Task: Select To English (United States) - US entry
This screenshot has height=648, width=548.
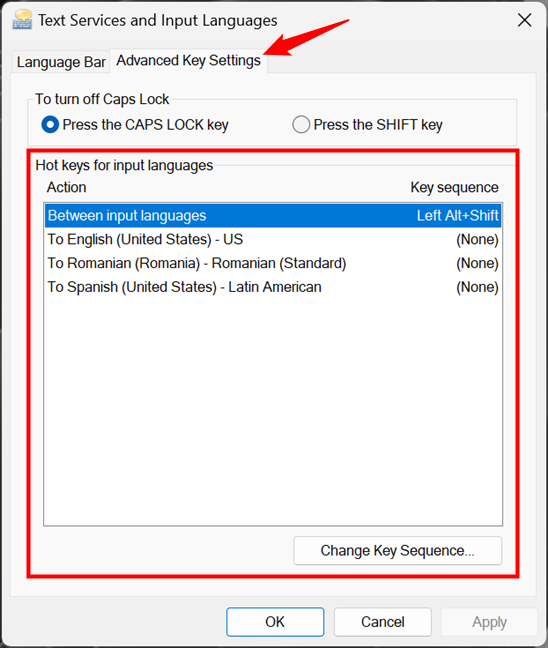Action: click(273, 239)
